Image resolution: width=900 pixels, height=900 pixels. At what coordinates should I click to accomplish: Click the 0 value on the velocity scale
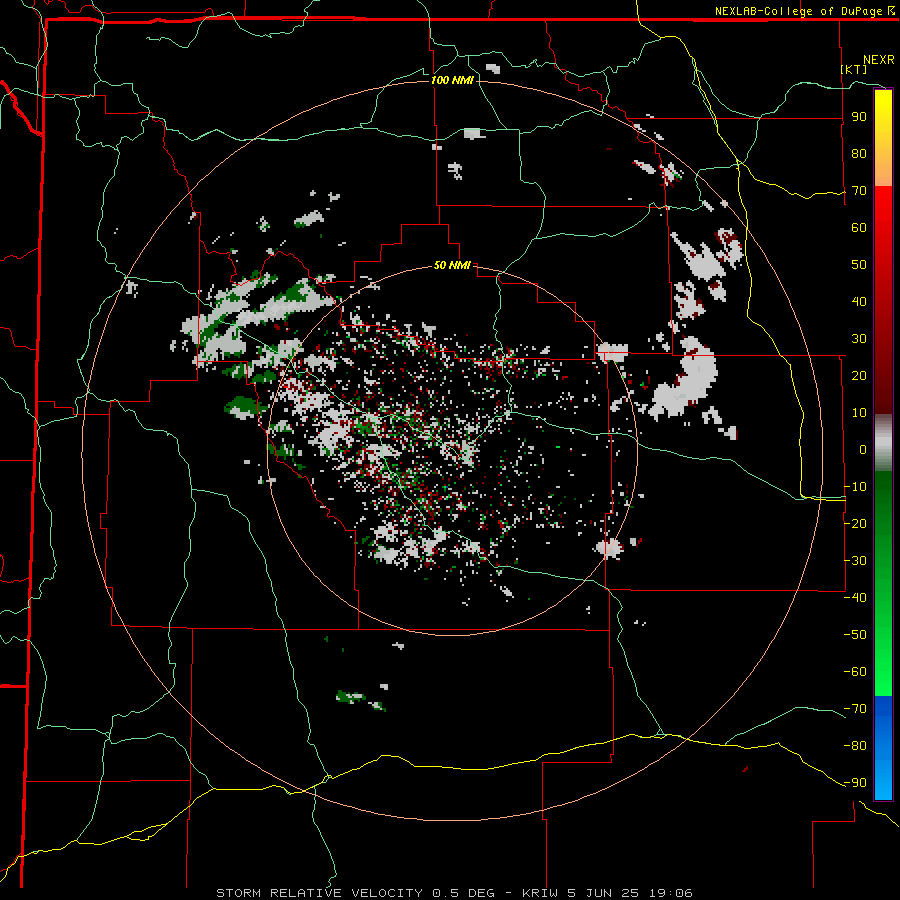pos(863,449)
